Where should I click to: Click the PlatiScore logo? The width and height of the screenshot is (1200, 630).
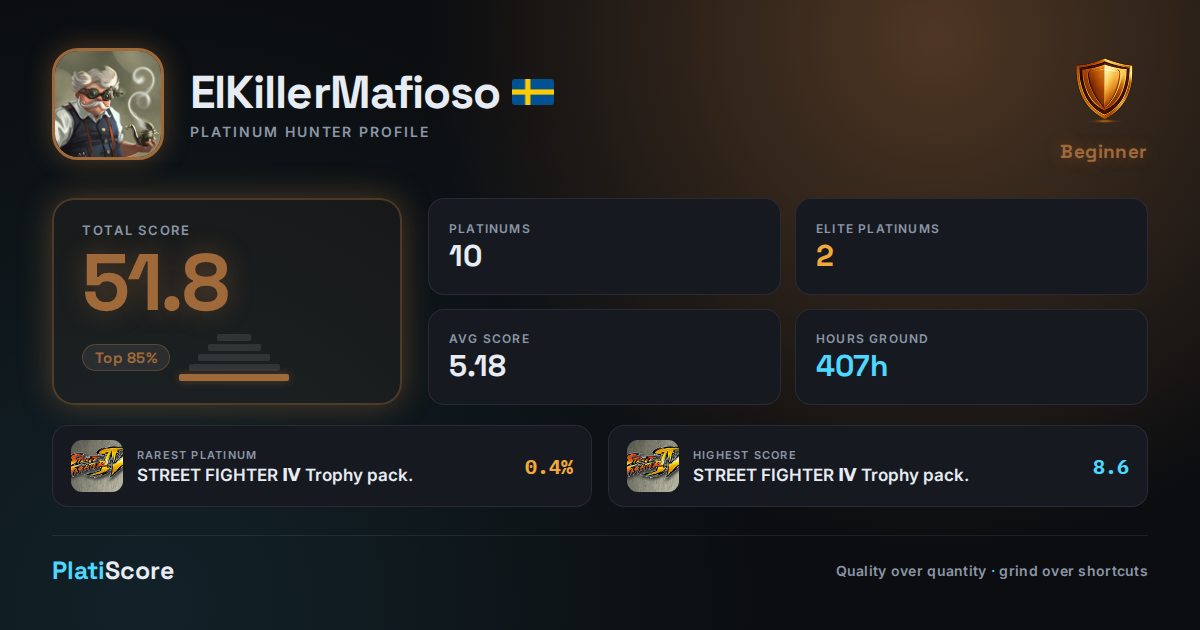(x=113, y=571)
